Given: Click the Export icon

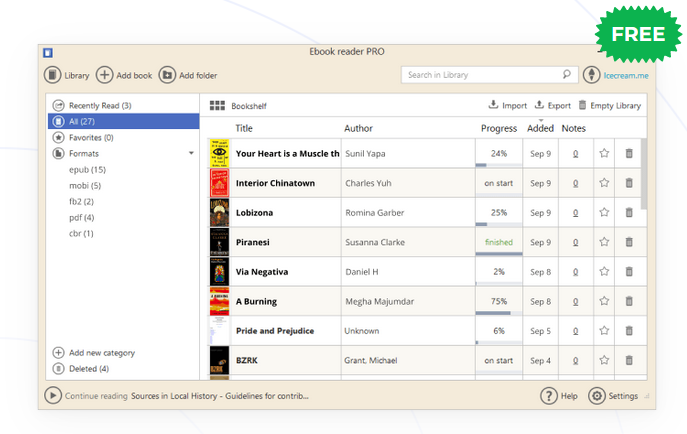Looking at the screenshot, I should tap(539, 105).
